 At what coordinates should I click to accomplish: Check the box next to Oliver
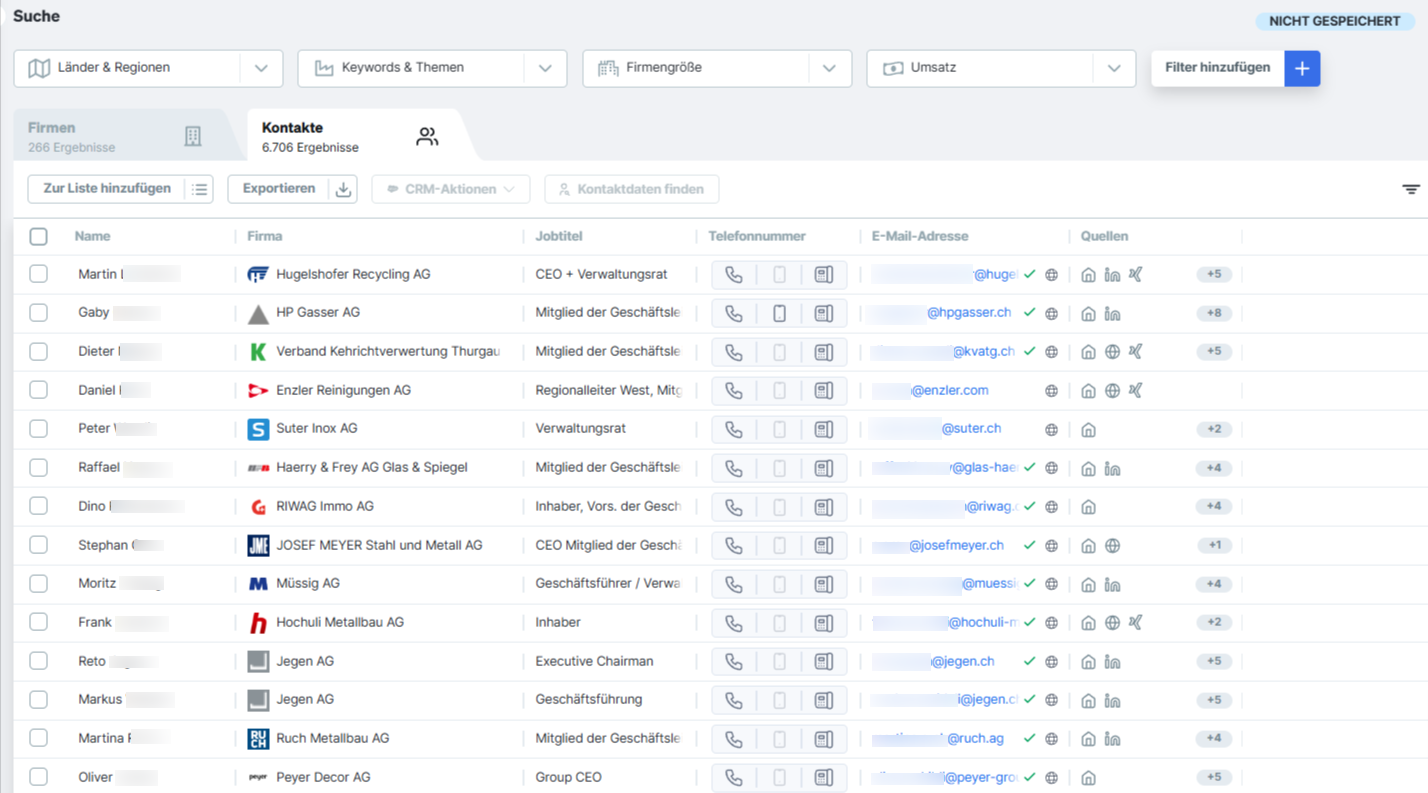point(38,777)
